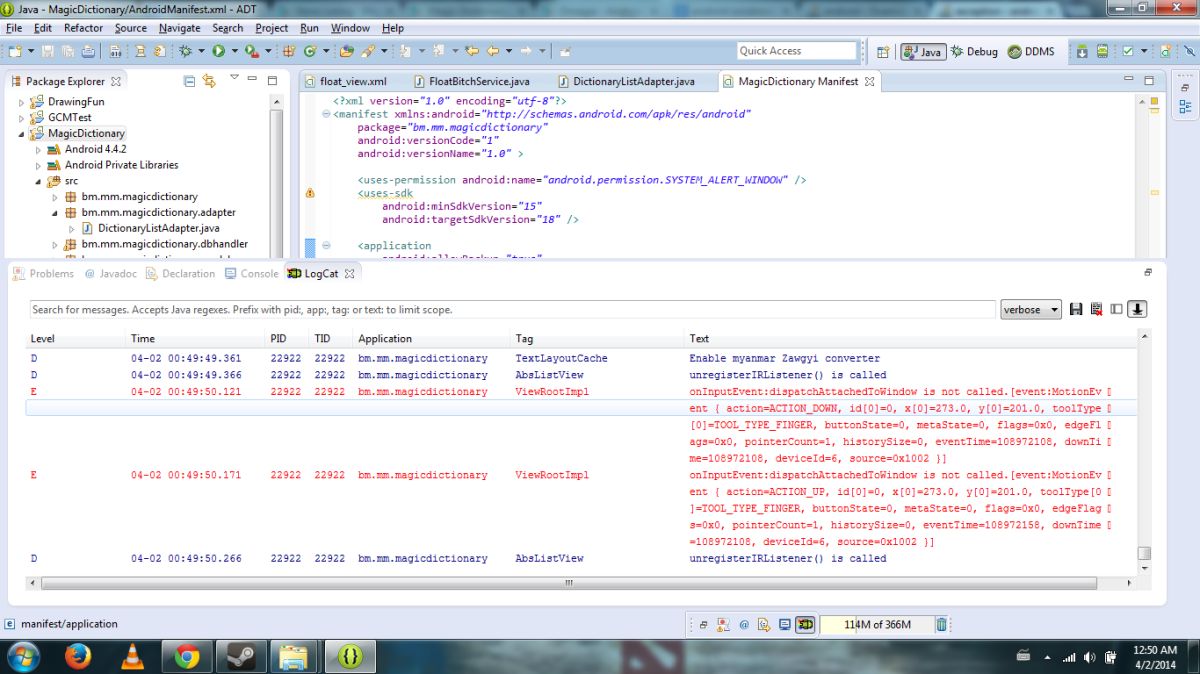Click Collapse All in Package Explorer

[x=189, y=81]
